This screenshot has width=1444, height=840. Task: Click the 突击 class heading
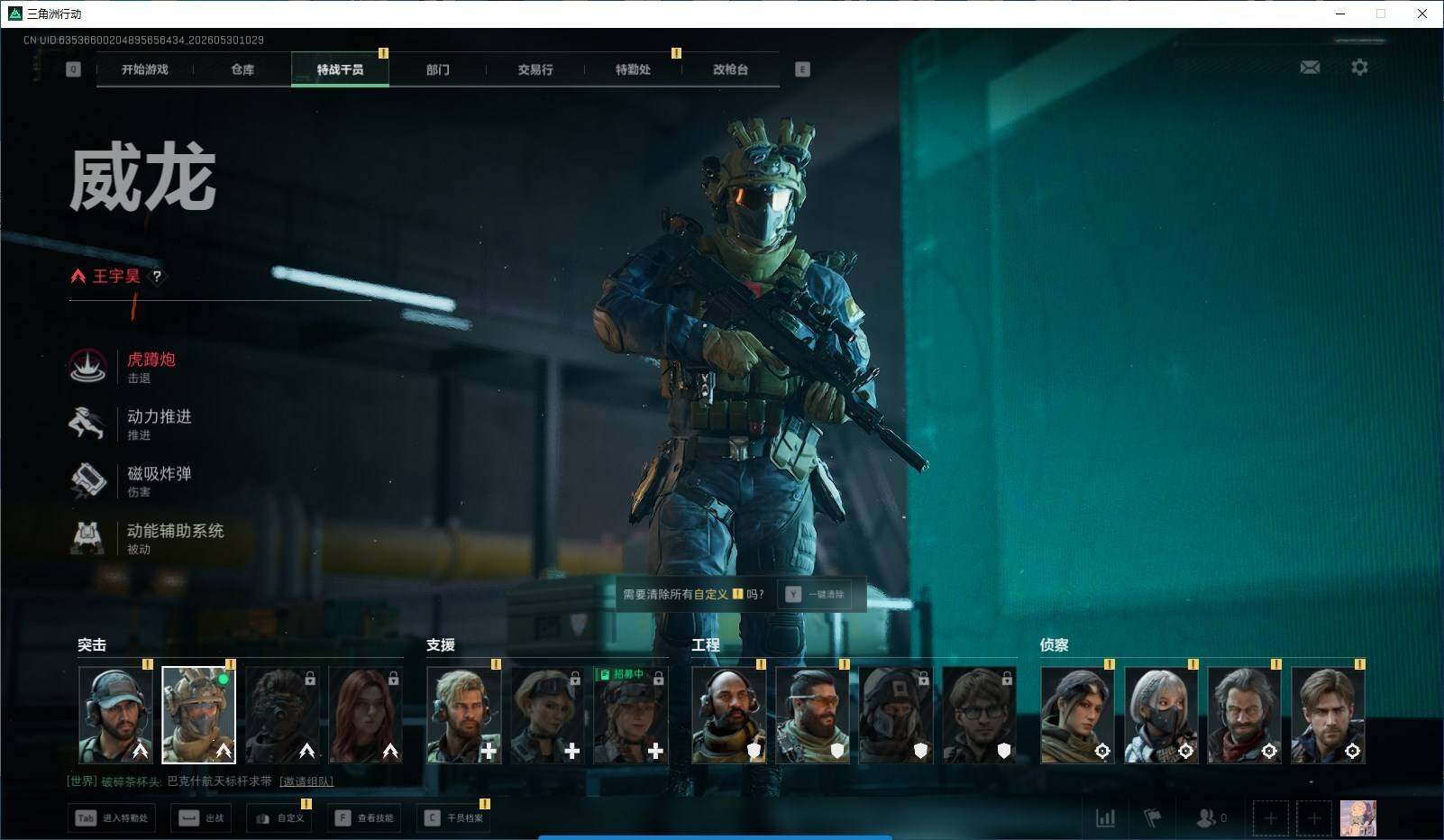click(92, 645)
